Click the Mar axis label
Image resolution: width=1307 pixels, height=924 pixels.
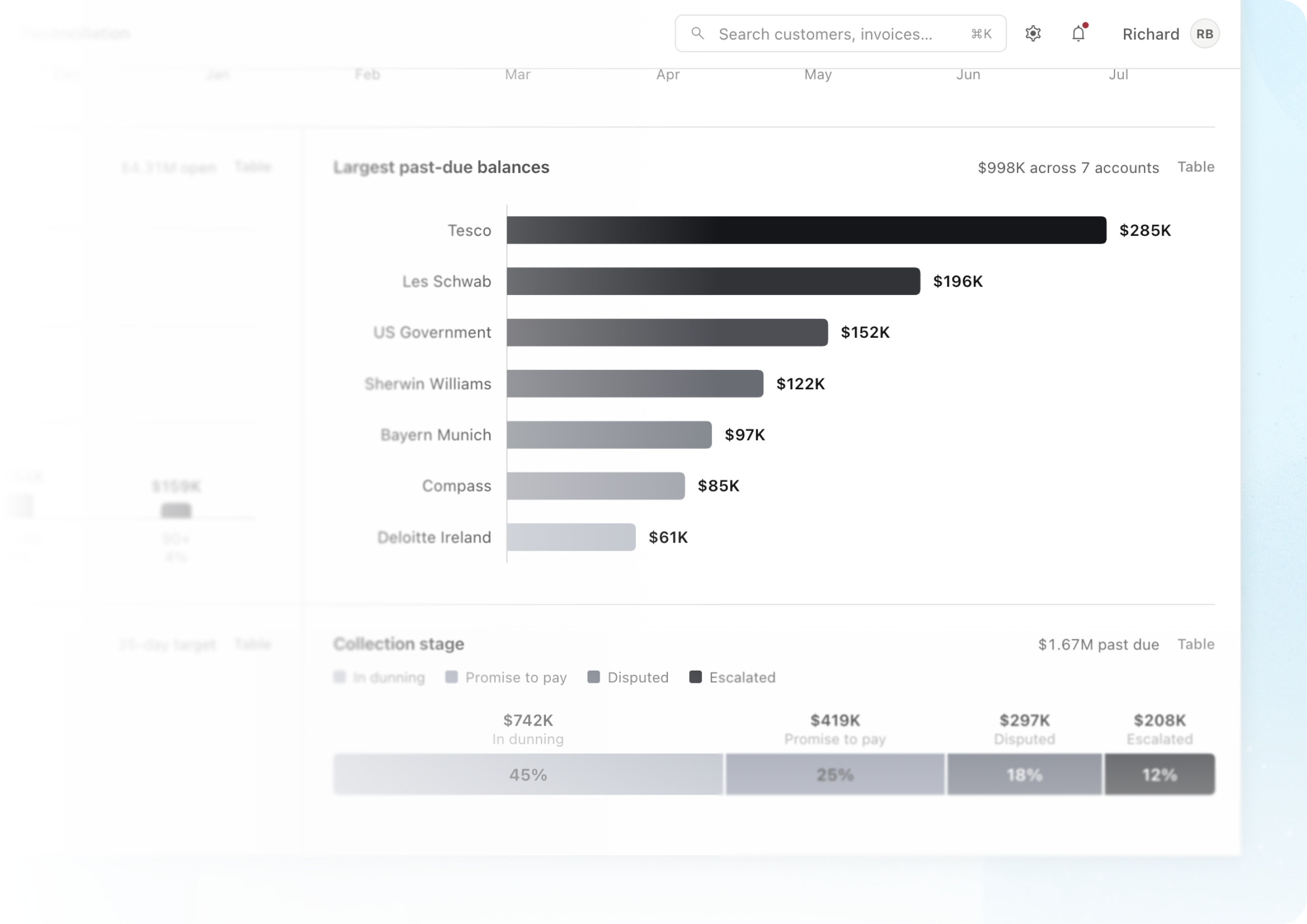(518, 74)
